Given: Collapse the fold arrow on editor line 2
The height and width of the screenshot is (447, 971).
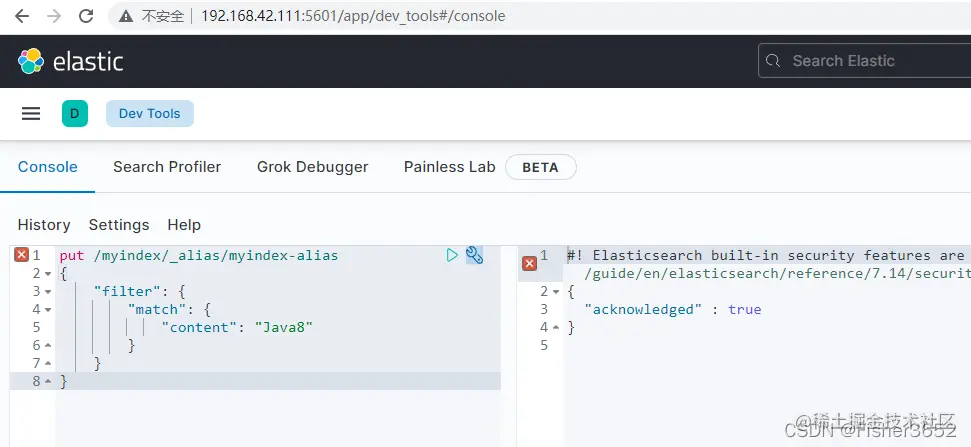Looking at the screenshot, I should (48, 274).
